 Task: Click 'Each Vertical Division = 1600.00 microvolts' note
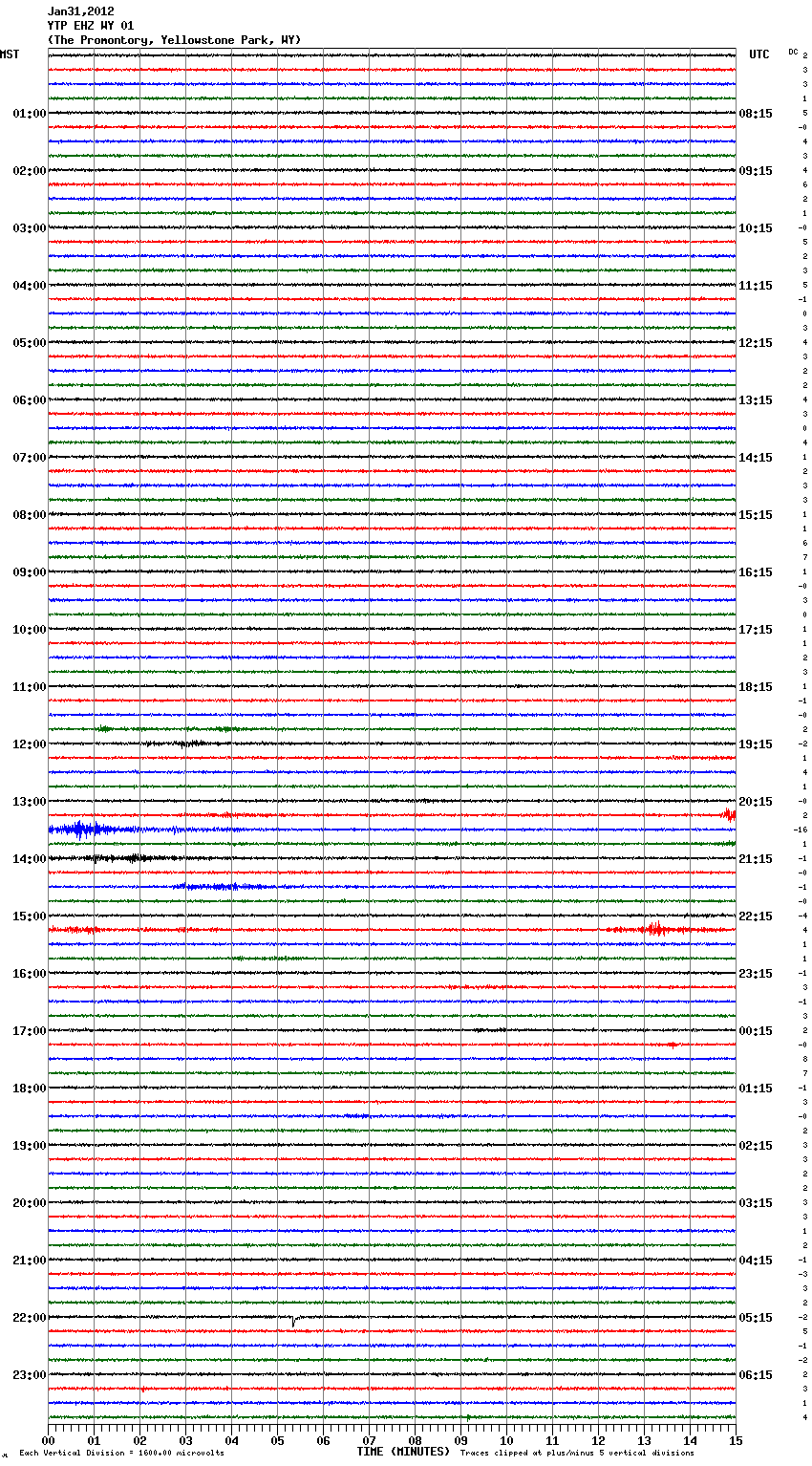click(121, 1454)
